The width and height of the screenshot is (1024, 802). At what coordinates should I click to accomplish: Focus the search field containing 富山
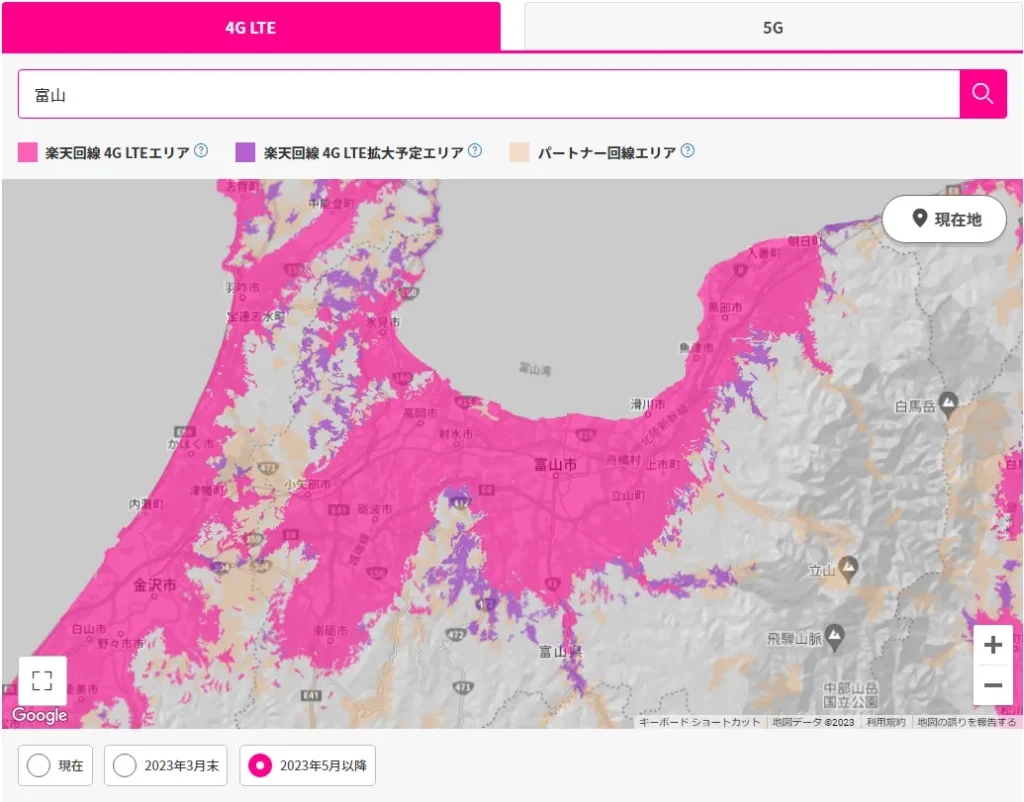pyautogui.click(x=489, y=94)
